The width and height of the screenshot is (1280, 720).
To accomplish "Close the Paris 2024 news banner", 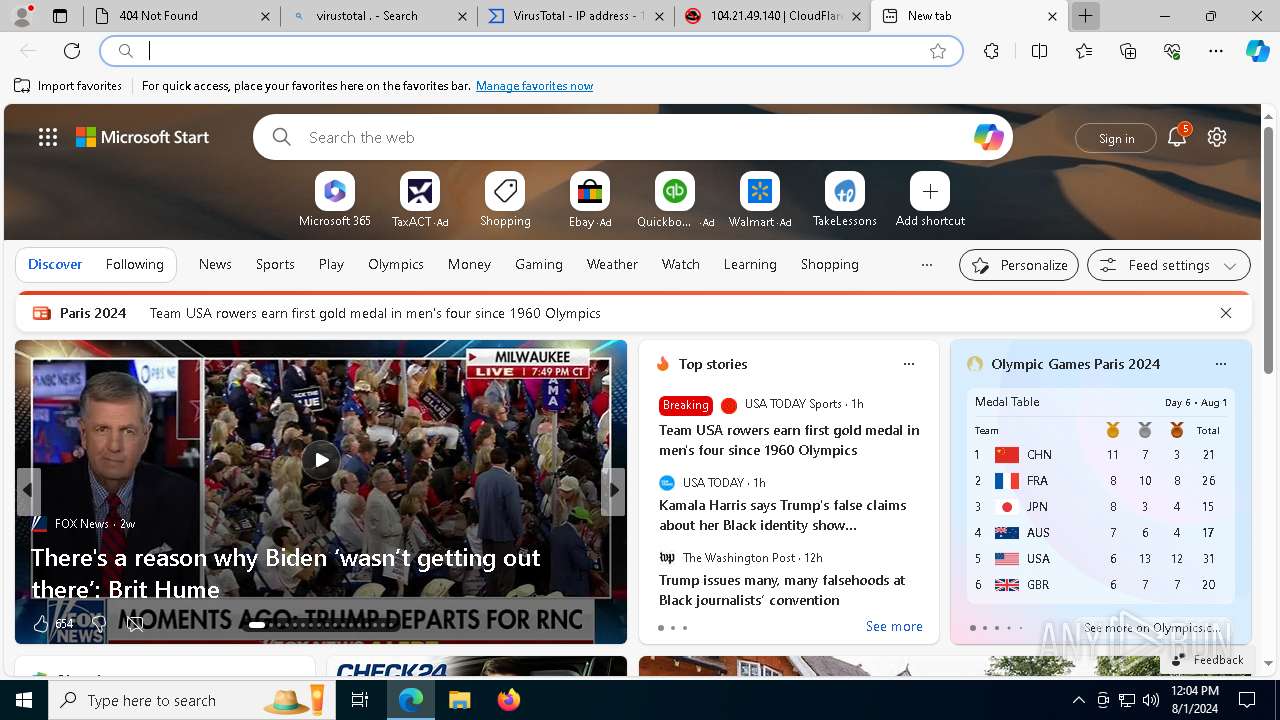I will [1226, 313].
